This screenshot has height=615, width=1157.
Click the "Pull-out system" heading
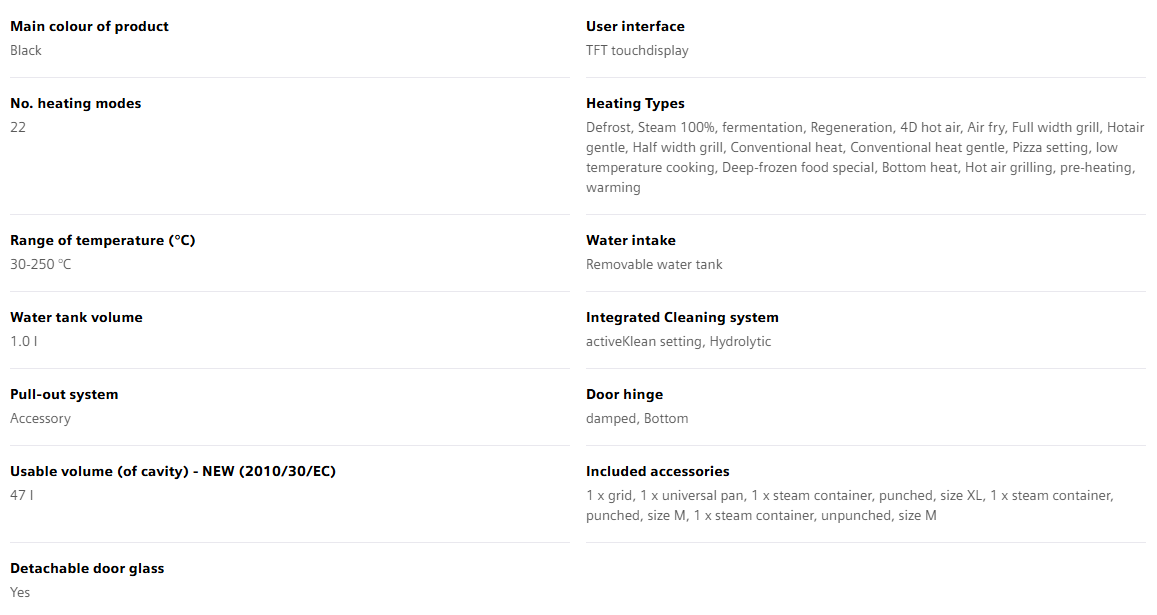point(64,395)
